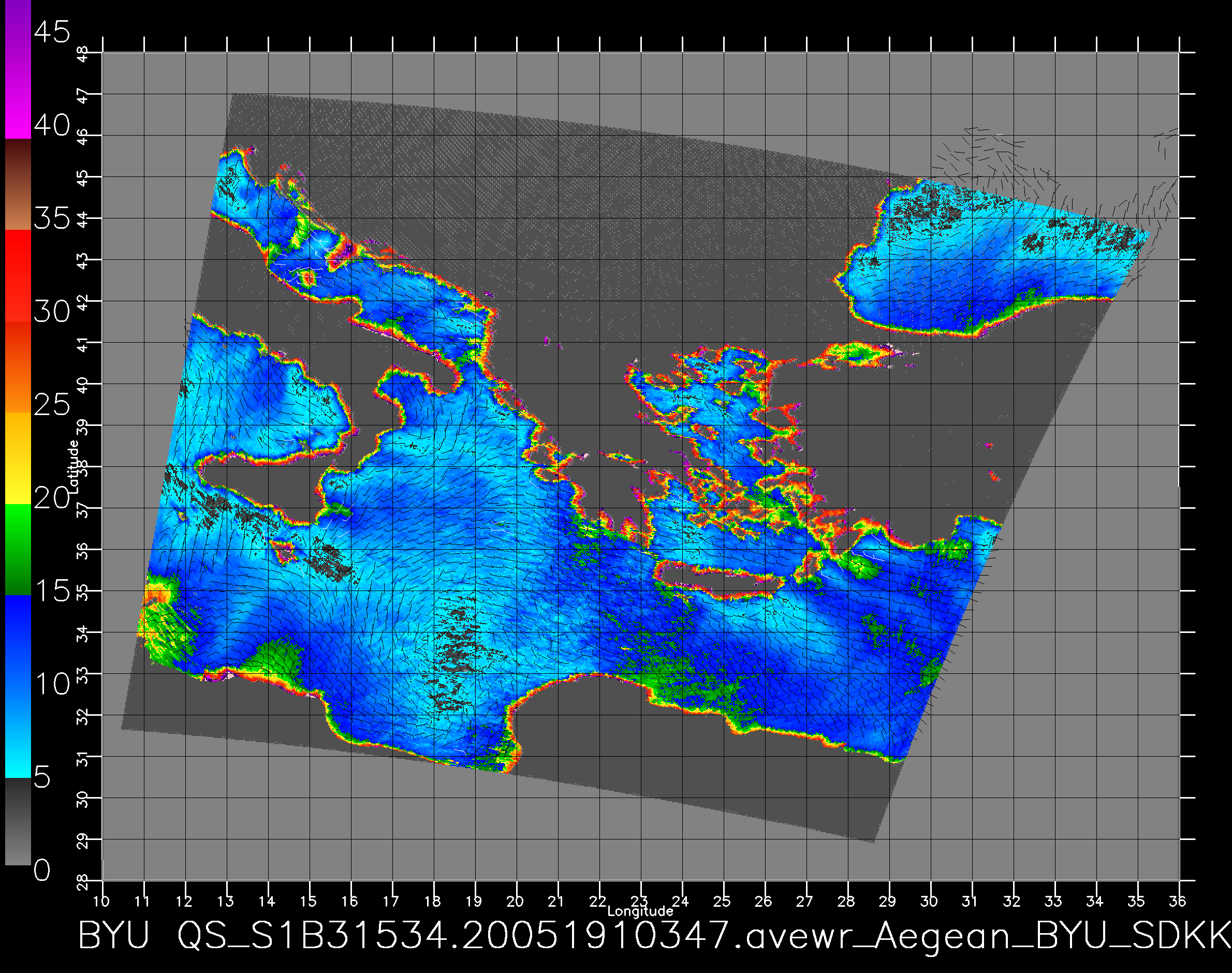Click the Latitude axis title
Viewport: 1232px width, 973px height.
[x=73, y=467]
